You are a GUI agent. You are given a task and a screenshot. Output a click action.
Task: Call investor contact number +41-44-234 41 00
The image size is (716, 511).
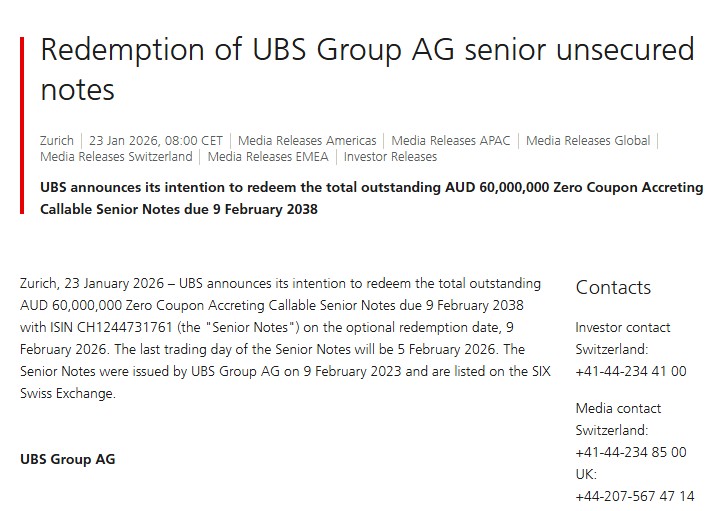click(631, 371)
